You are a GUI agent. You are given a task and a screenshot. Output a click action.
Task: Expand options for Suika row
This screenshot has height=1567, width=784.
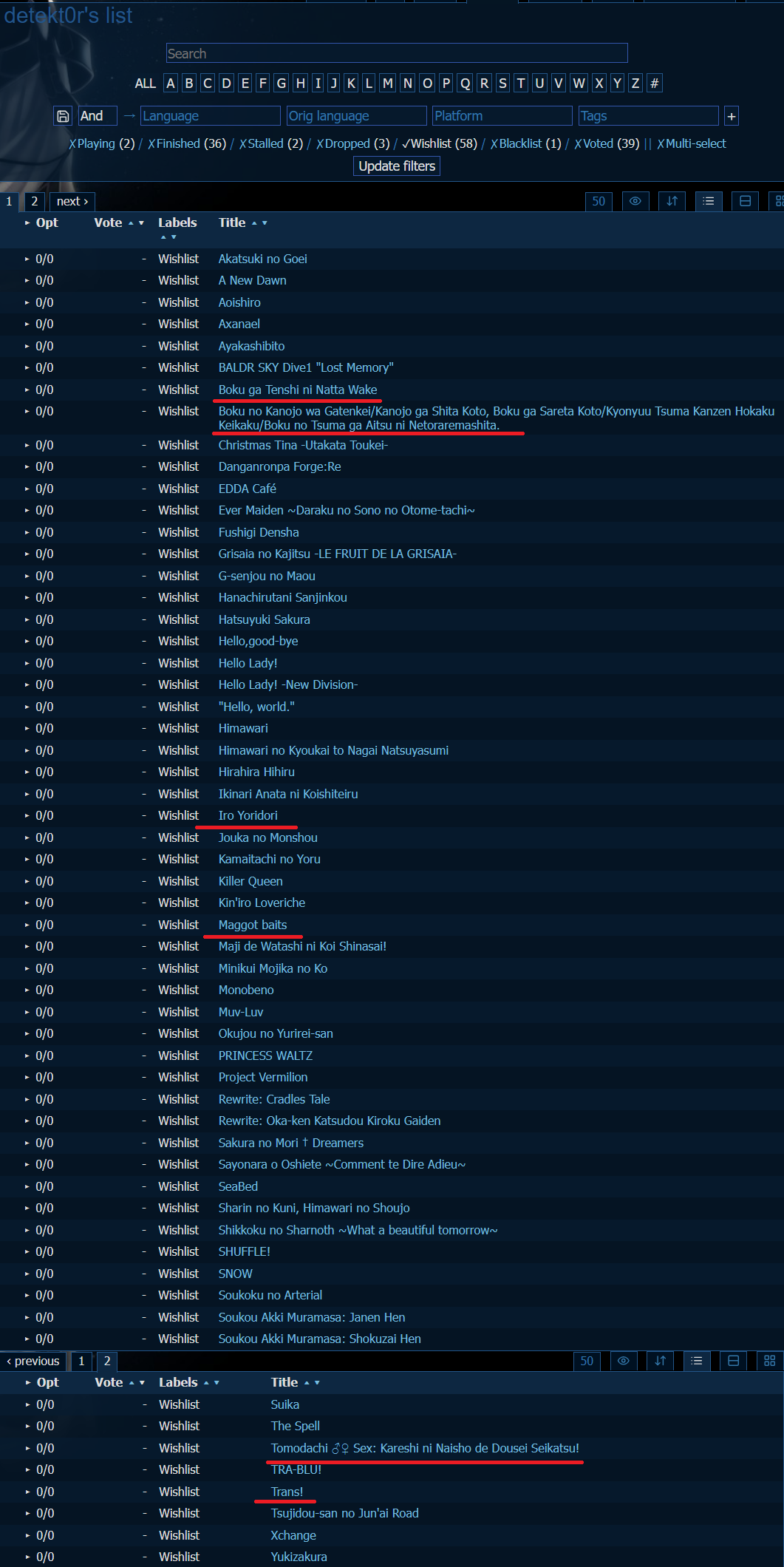[28, 1404]
